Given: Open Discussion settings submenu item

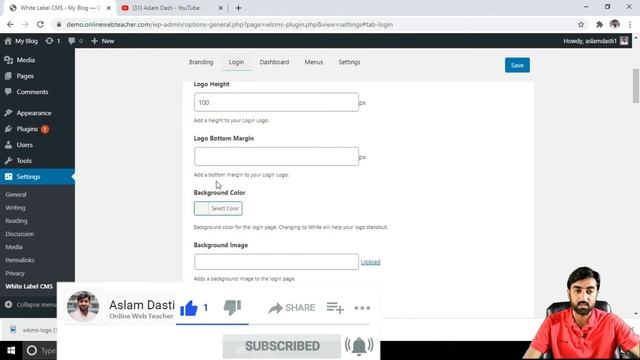Looking at the screenshot, I should [20, 234].
